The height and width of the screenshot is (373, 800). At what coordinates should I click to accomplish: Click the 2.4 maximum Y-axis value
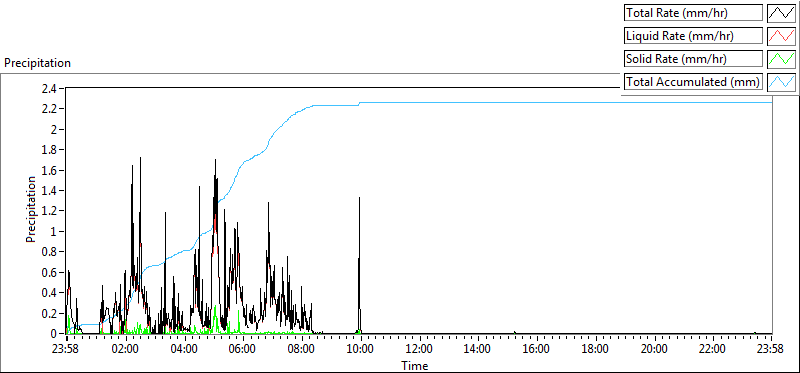51,89
